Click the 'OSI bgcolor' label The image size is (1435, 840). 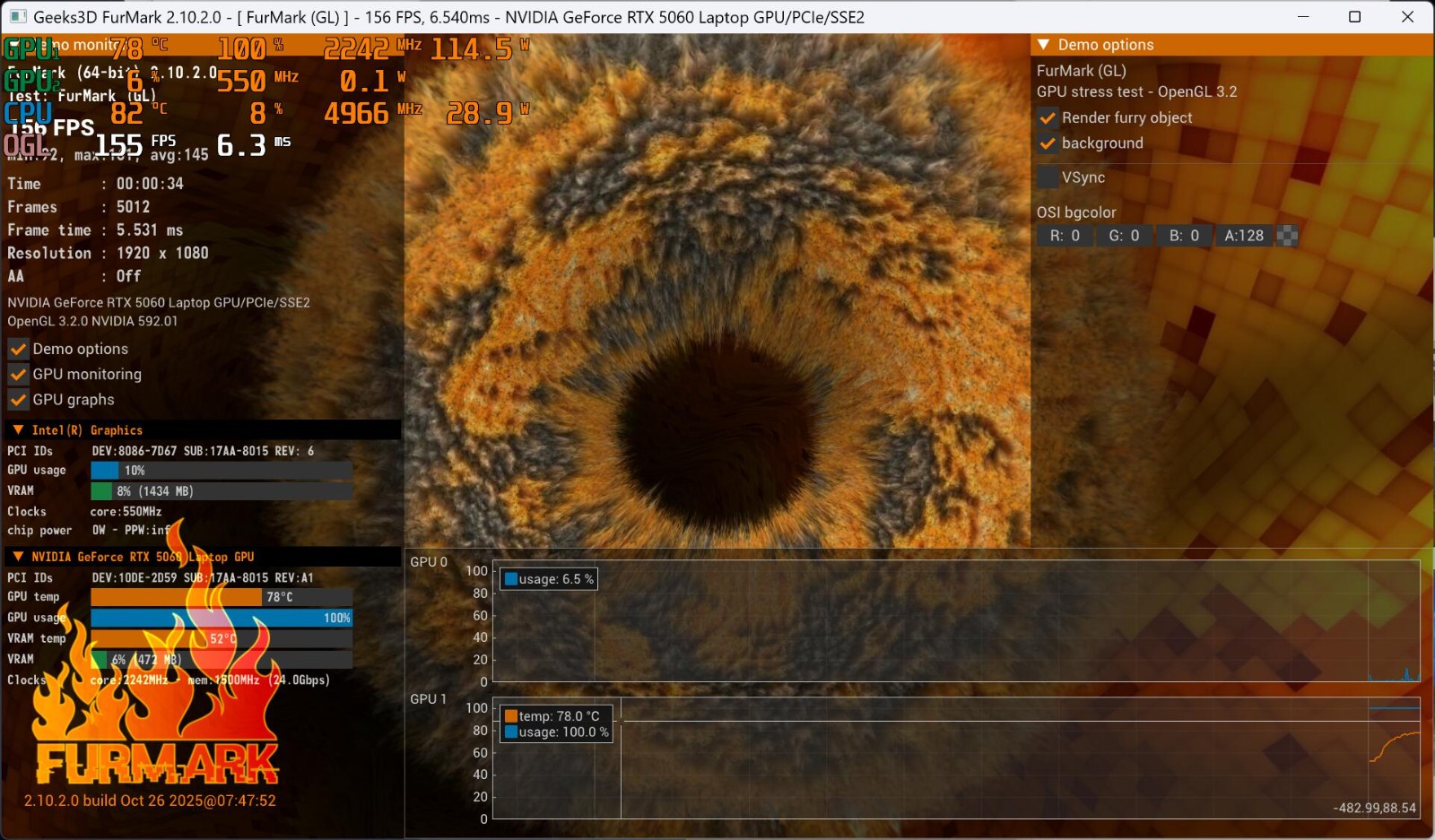pos(1076,212)
